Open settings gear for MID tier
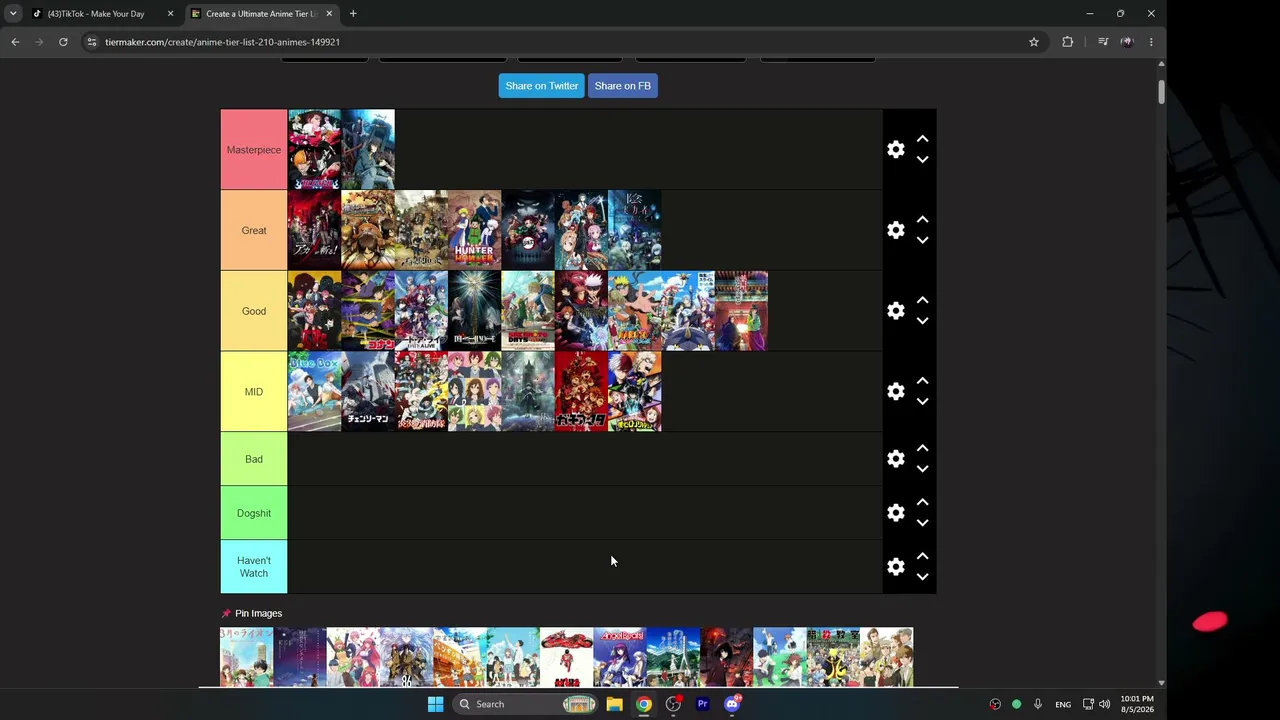The width and height of the screenshot is (1280, 720). coord(896,391)
